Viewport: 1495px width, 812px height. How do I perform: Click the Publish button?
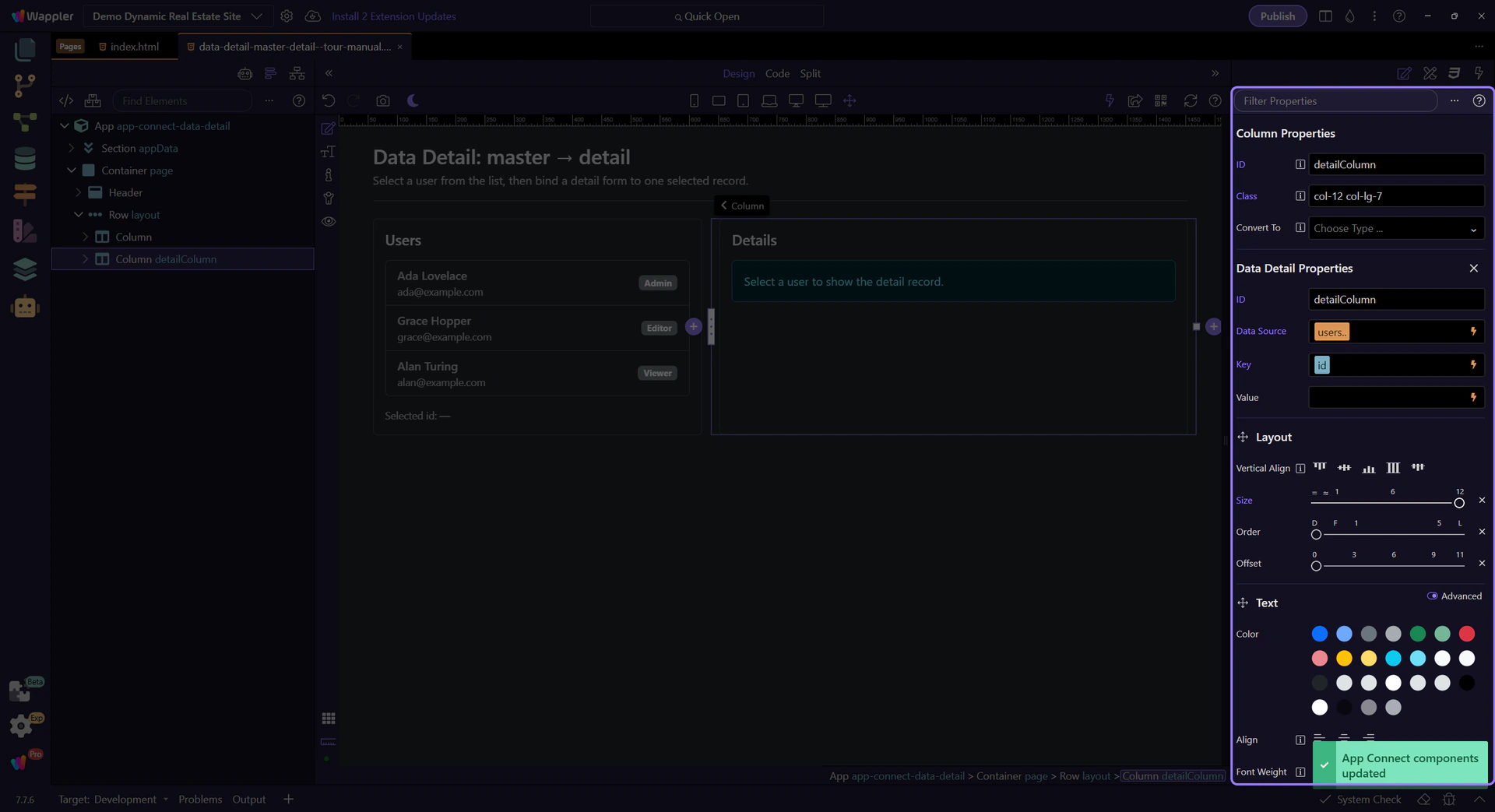[1277, 16]
